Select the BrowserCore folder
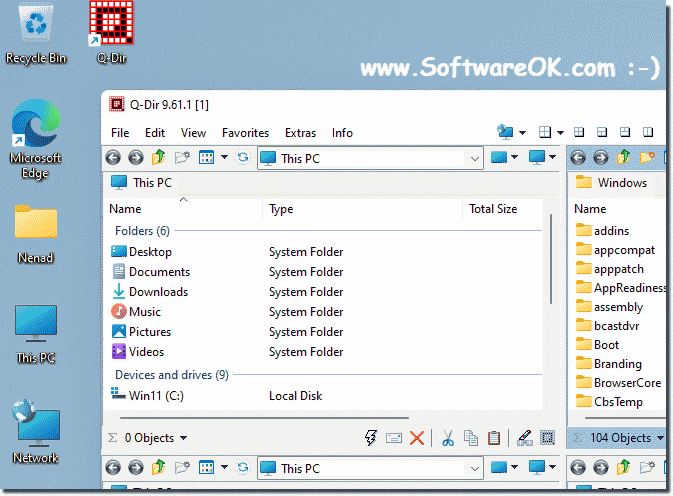 point(618,382)
